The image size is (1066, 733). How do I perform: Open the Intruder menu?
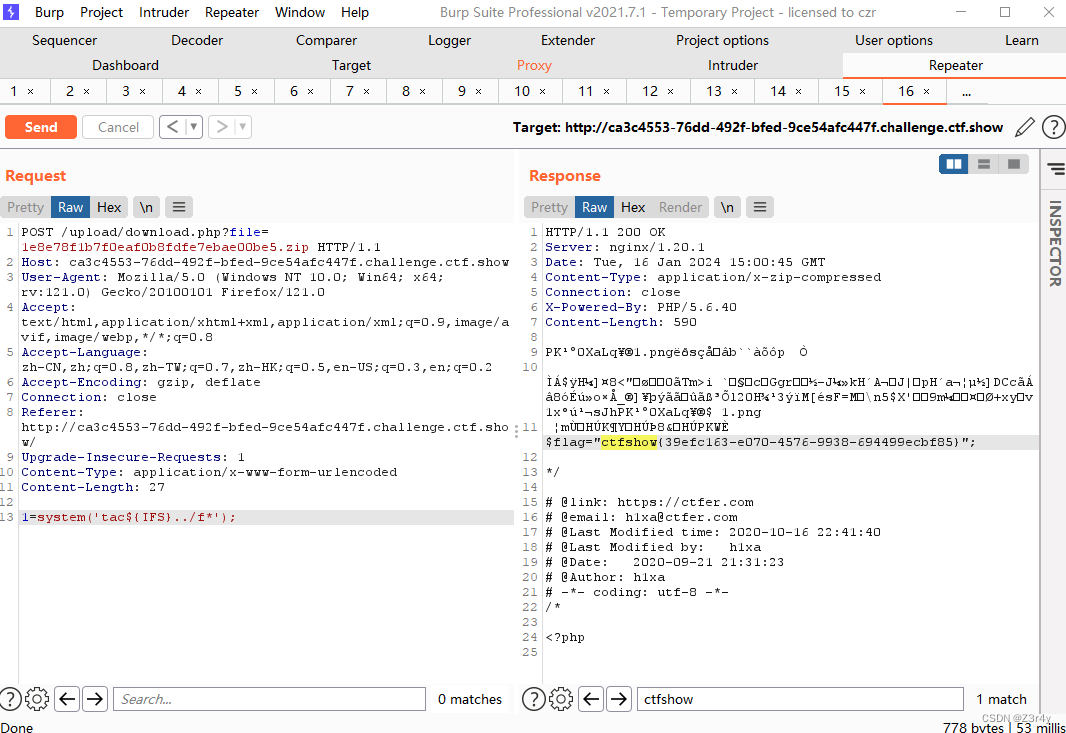(164, 12)
